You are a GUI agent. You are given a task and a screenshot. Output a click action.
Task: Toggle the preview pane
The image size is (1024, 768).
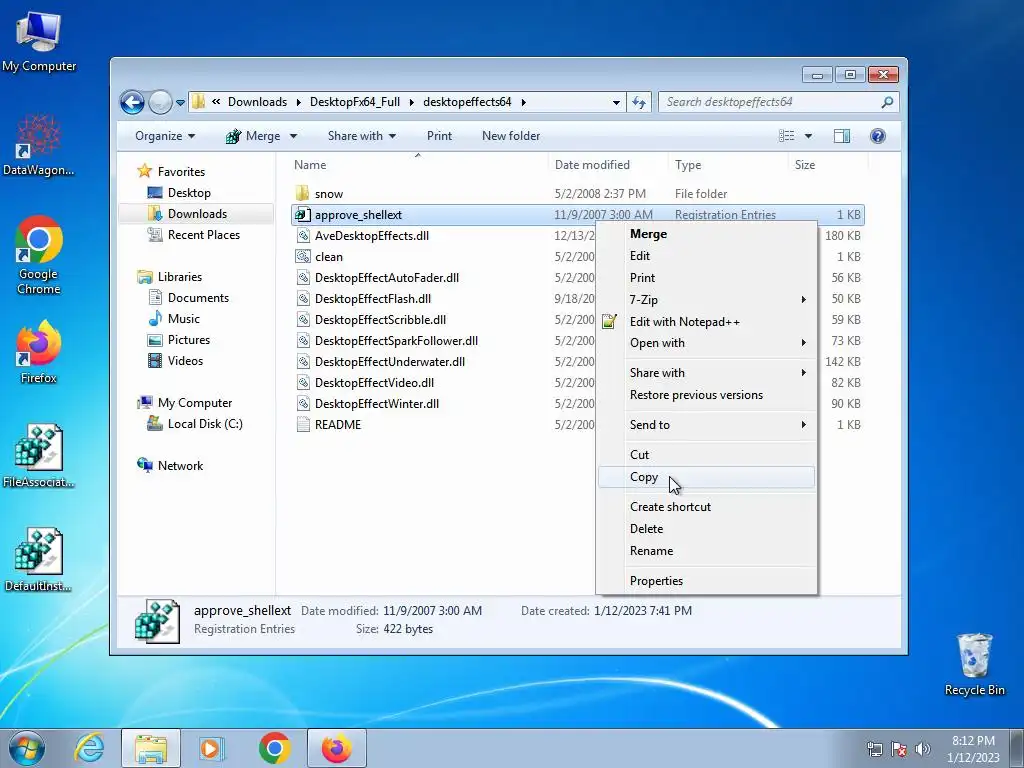[842, 136]
